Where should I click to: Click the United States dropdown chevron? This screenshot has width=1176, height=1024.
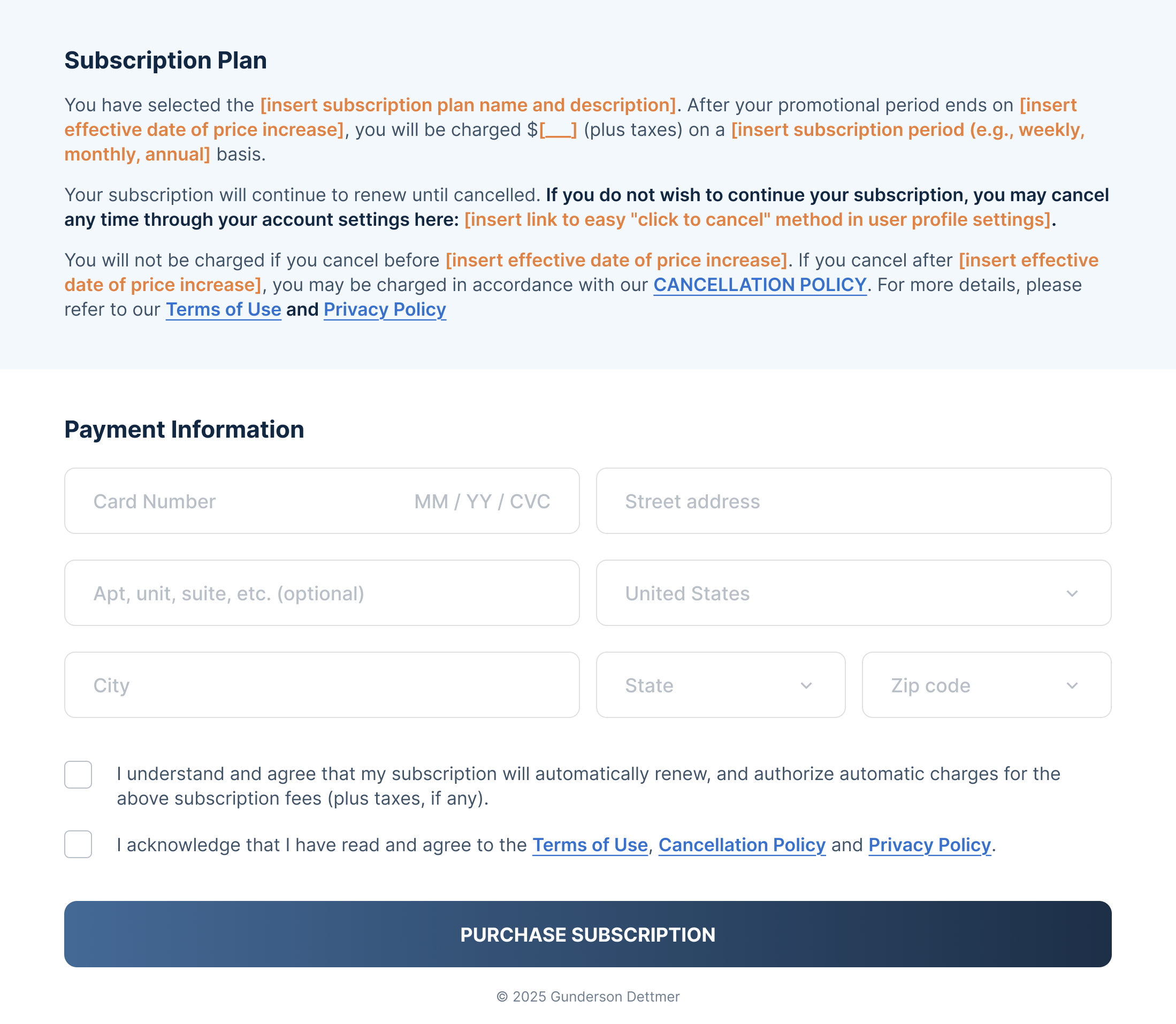pyautogui.click(x=1072, y=593)
